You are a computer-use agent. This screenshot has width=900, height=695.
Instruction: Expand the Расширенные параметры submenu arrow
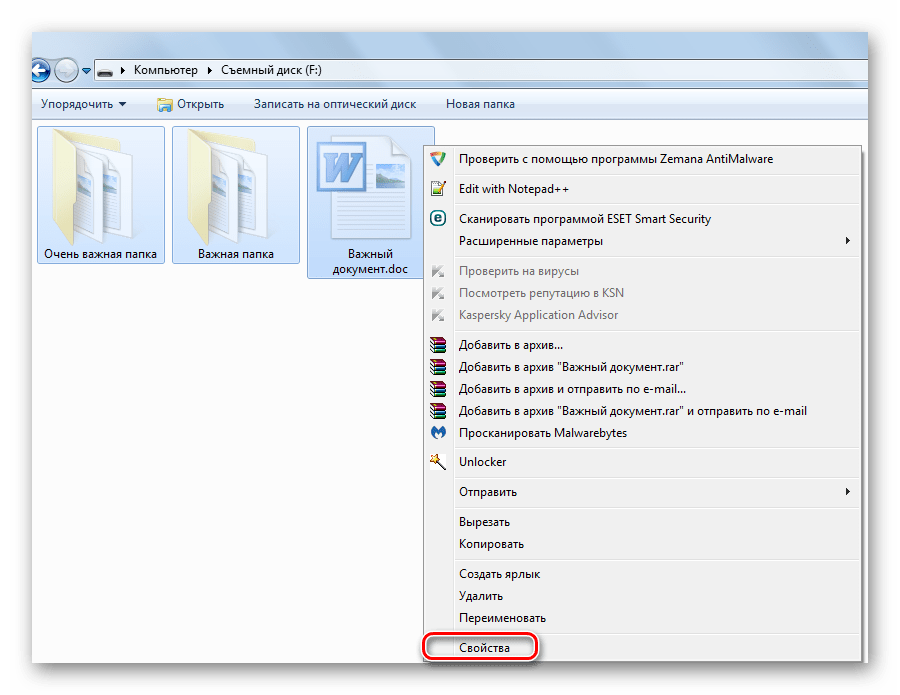(848, 240)
